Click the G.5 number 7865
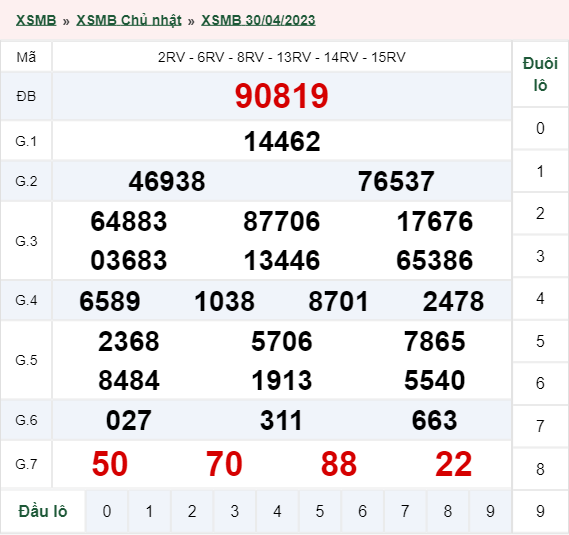 [x=435, y=342]
